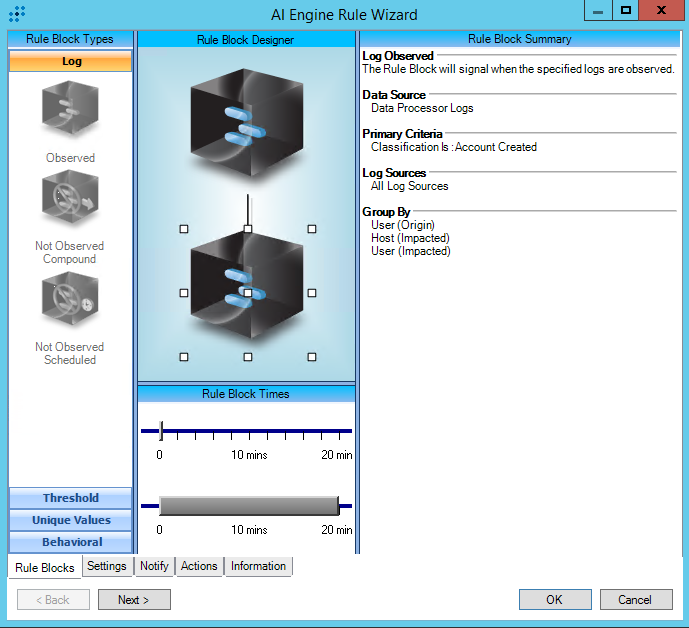Expand the Threshold rule block section
The width and height of the screenshot is (689, 628).
click(70, 498)
